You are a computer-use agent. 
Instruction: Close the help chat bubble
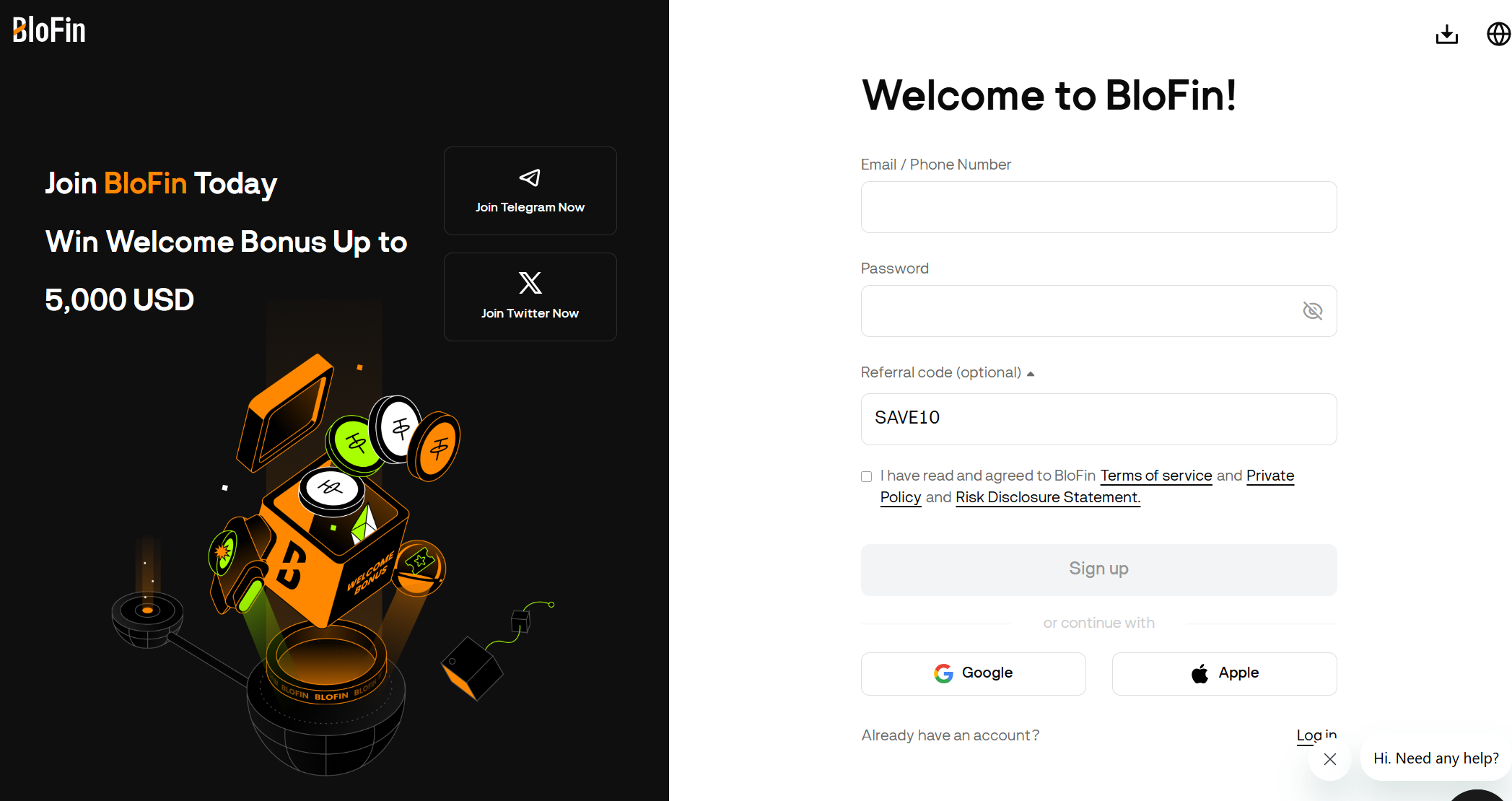[1330, 758]
